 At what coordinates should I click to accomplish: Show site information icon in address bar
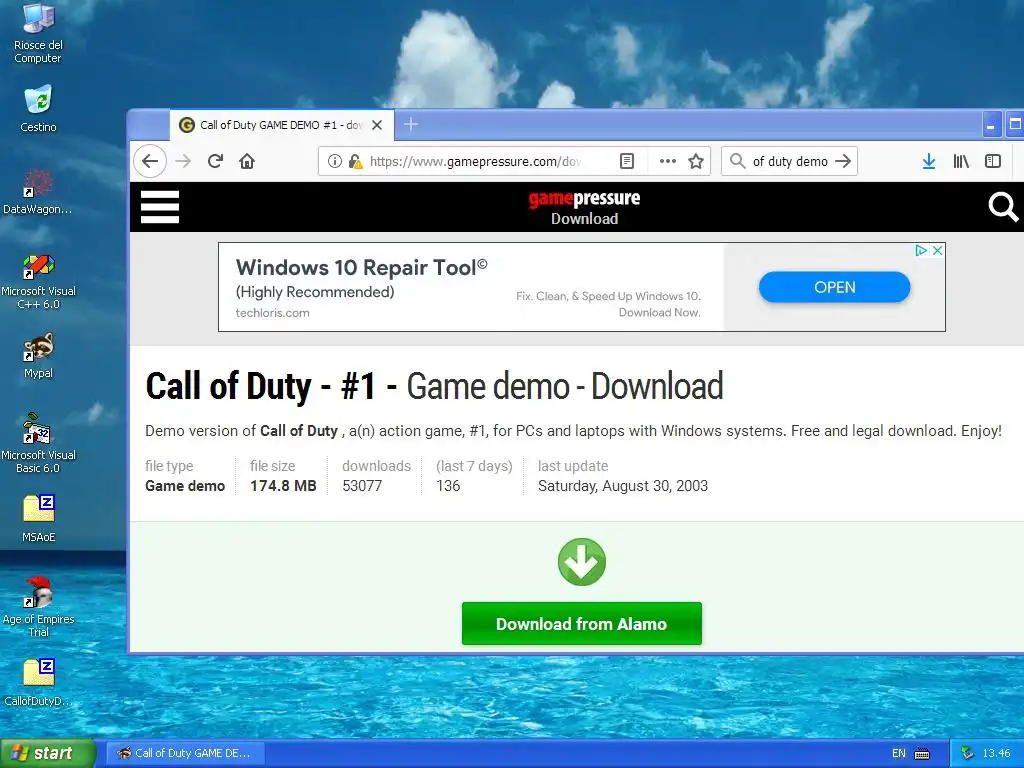pyautogui.click(x=334, y=161)
